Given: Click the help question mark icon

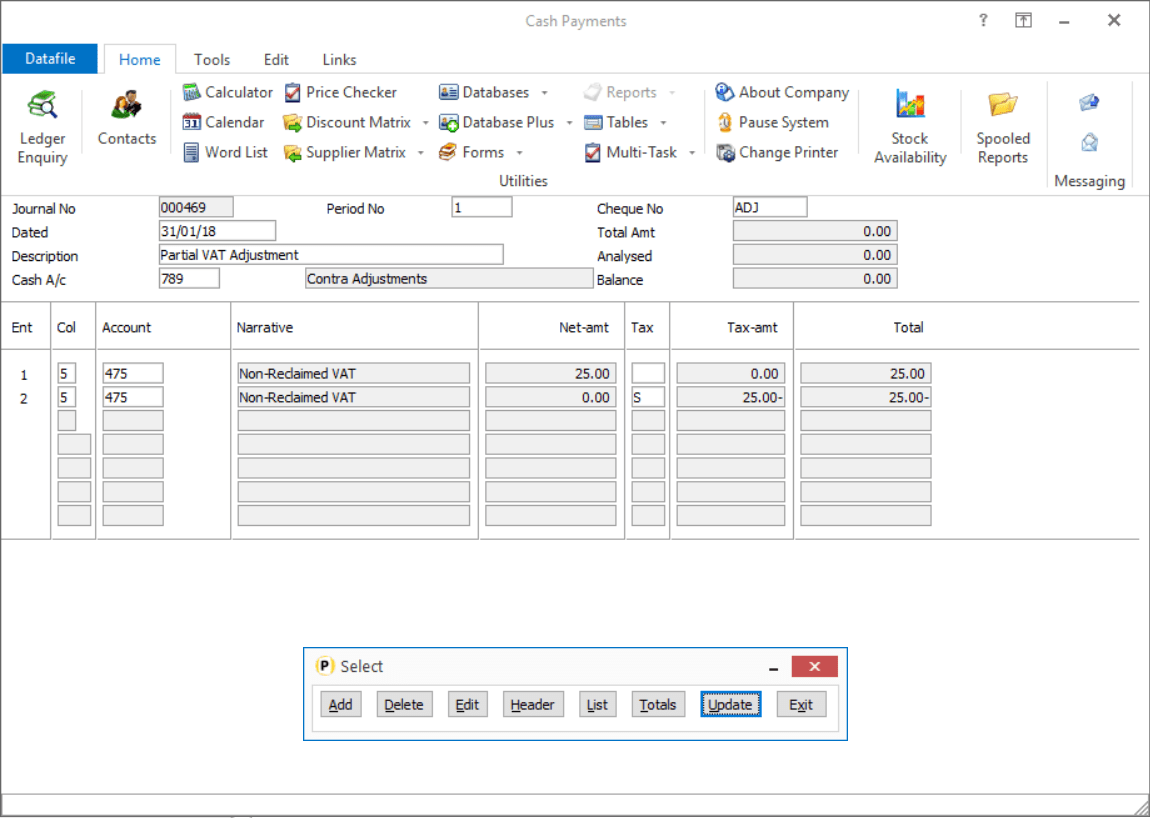Looking at the screenshot, I should pyautogui.click(x=984, y=21).
